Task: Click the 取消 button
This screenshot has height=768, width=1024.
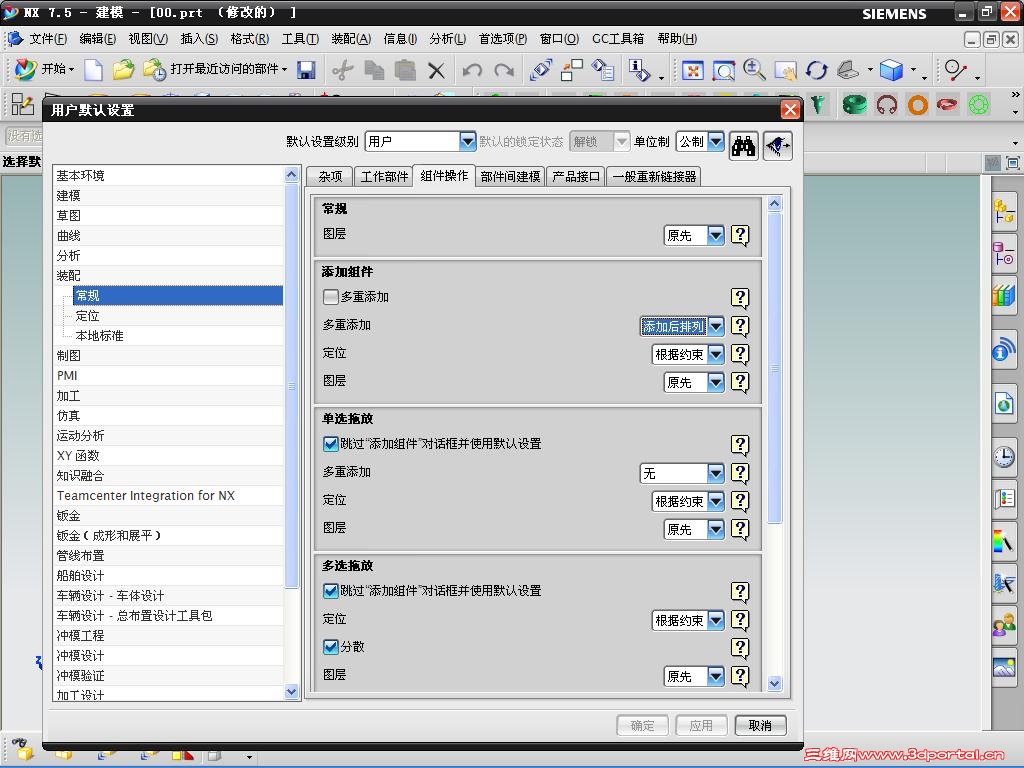Action: click(760, 726)
